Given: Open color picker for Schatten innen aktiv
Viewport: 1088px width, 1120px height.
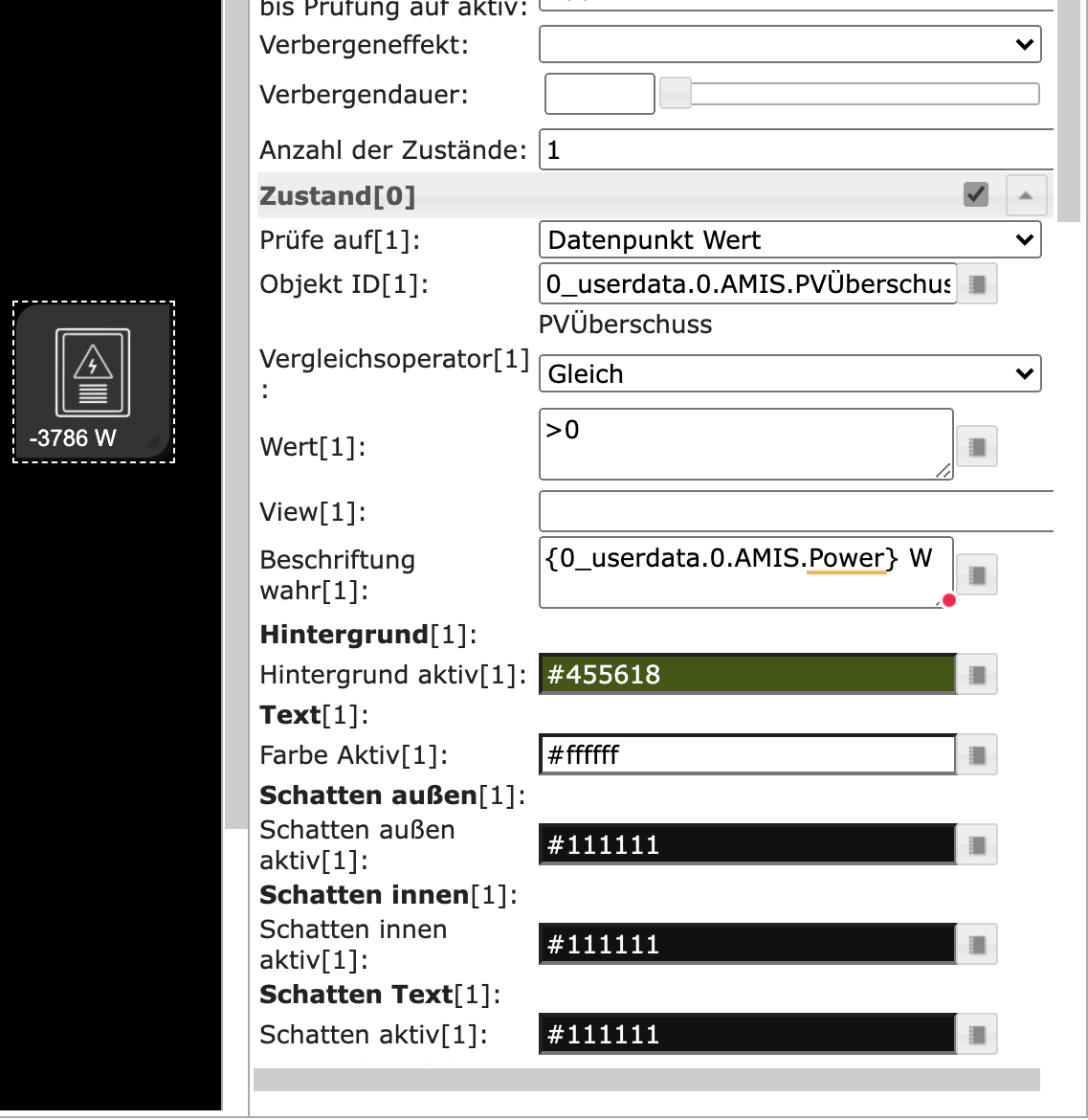Looking at the screenshot, I should 977,945.
